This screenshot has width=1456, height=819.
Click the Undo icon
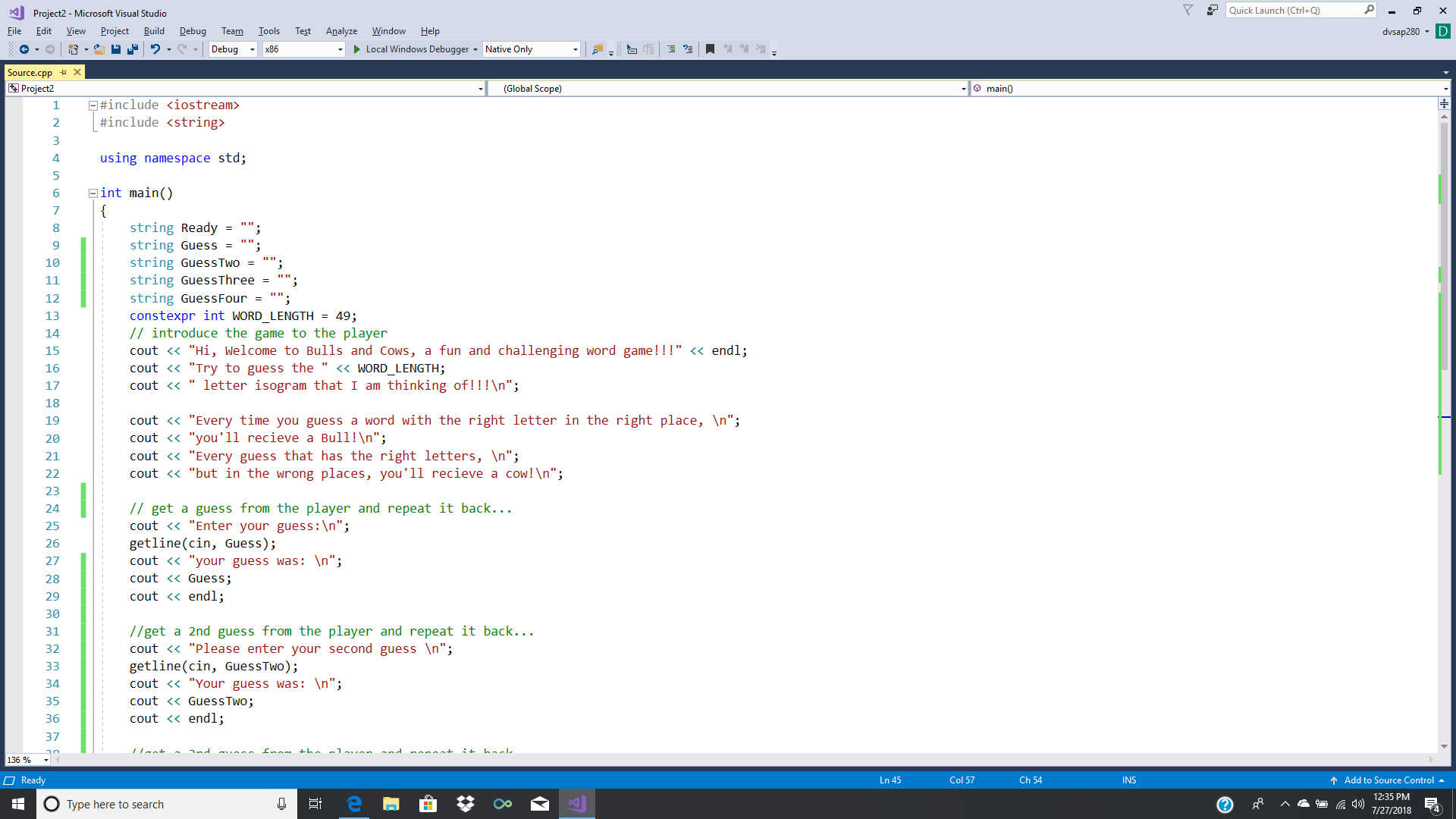(155, 49)
